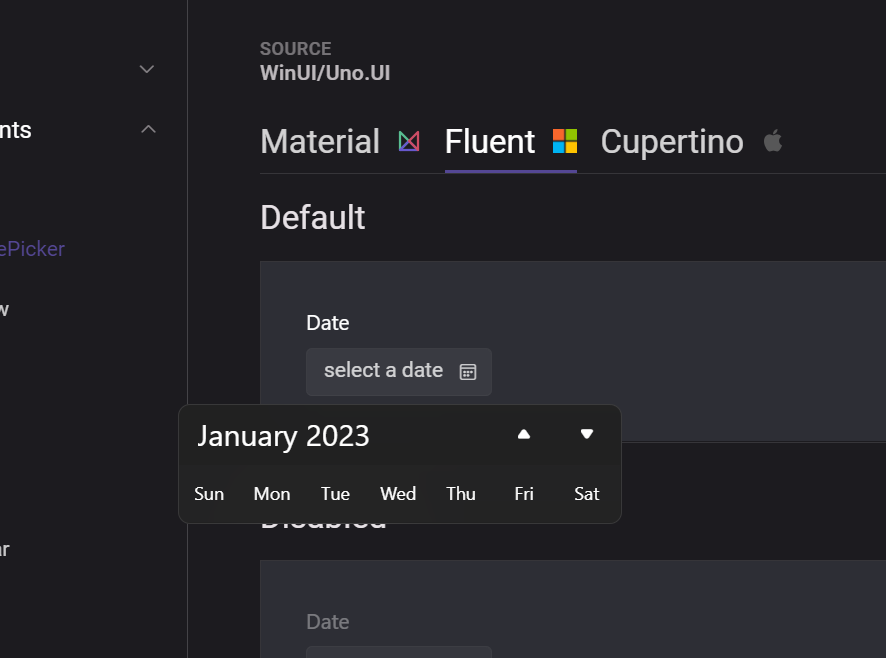Viewport: 886px width, 658px height.
Task: Click the Cupertino Apple logo icon
Action: [772, 141]
